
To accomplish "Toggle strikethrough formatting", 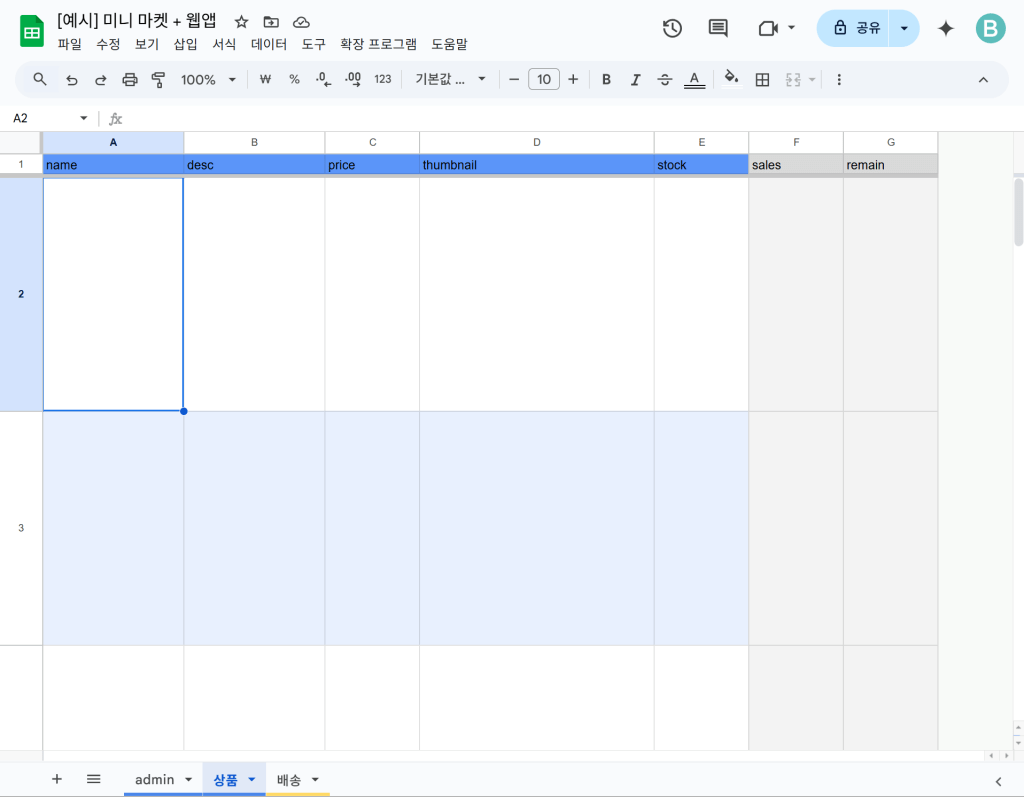I will pos(665,80).
